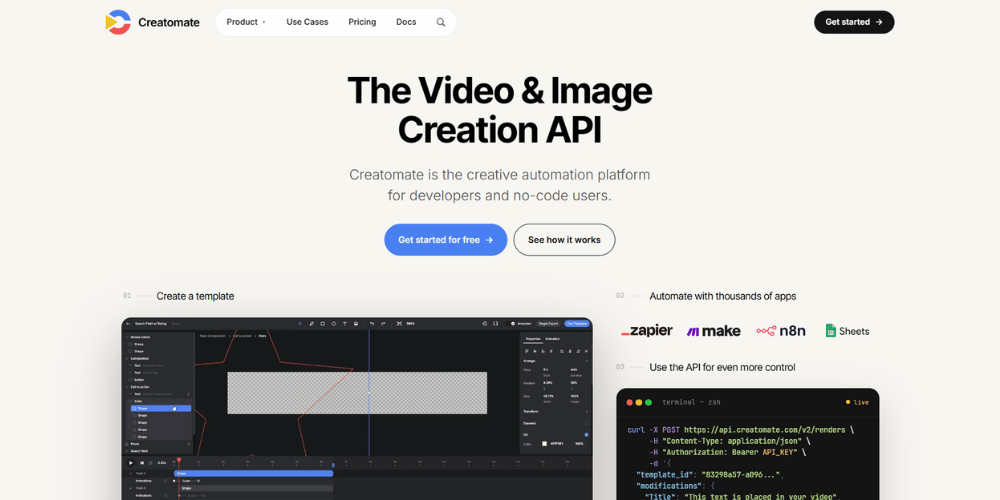
Task: Open search with the magnifier icon
Action: [441, 22]
